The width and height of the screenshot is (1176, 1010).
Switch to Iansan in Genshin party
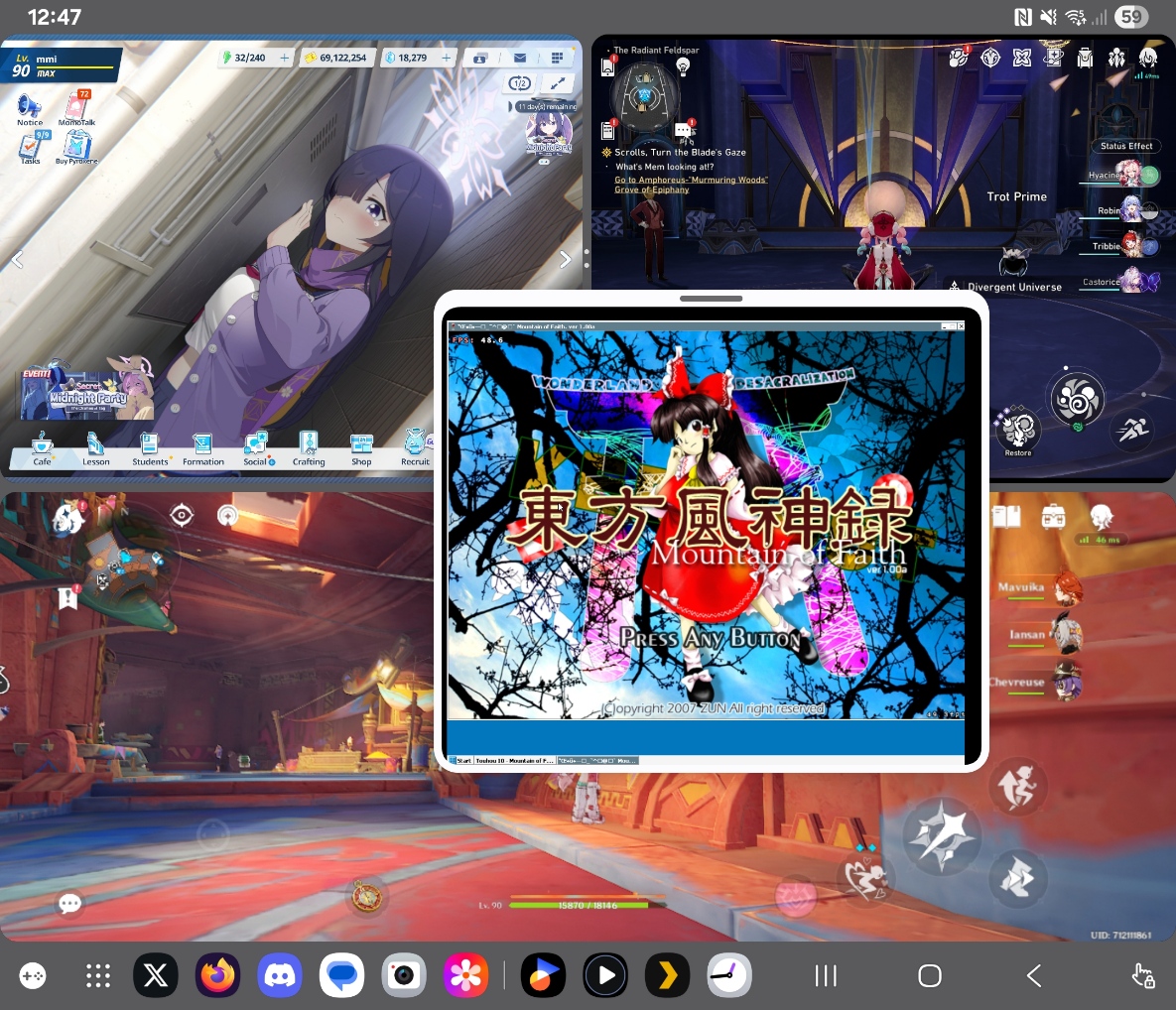(1046, 634)
